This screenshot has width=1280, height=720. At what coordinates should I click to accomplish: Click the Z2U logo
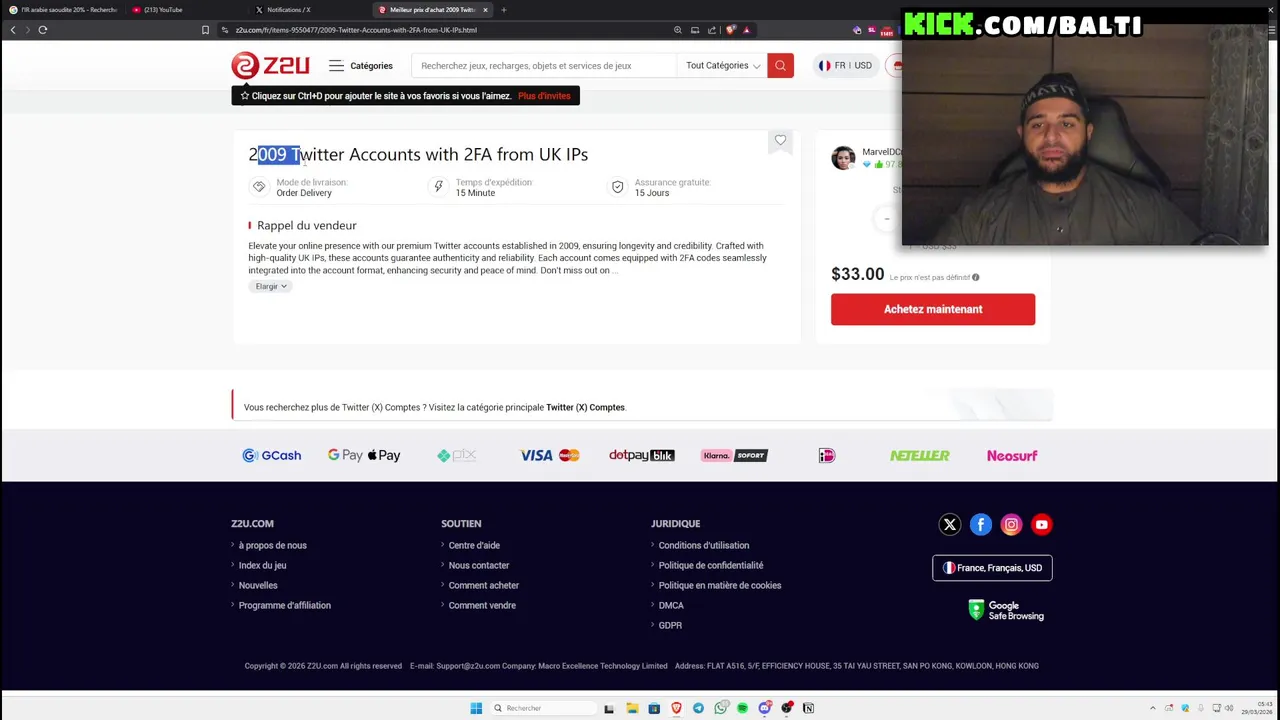point(270,66)
